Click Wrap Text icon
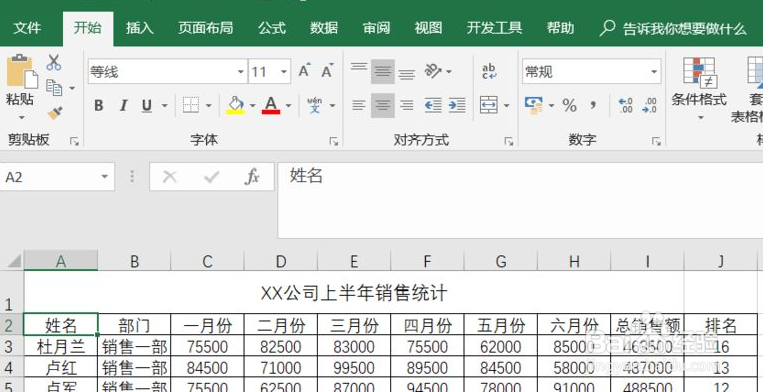The width and height of the screenshot is (763, 392). coord(489,71)
